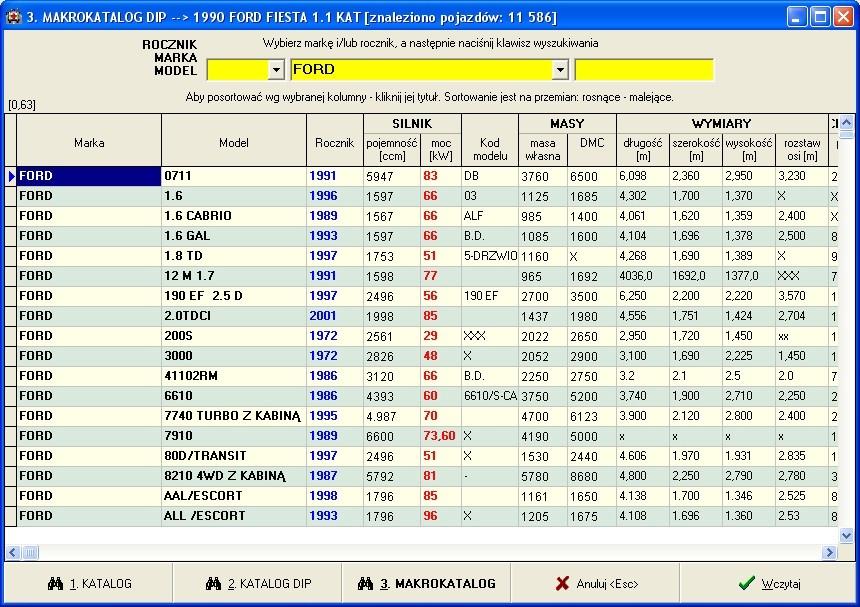
Task: Click the vertical scrollbar up arrow
Action: click(846, 122)
